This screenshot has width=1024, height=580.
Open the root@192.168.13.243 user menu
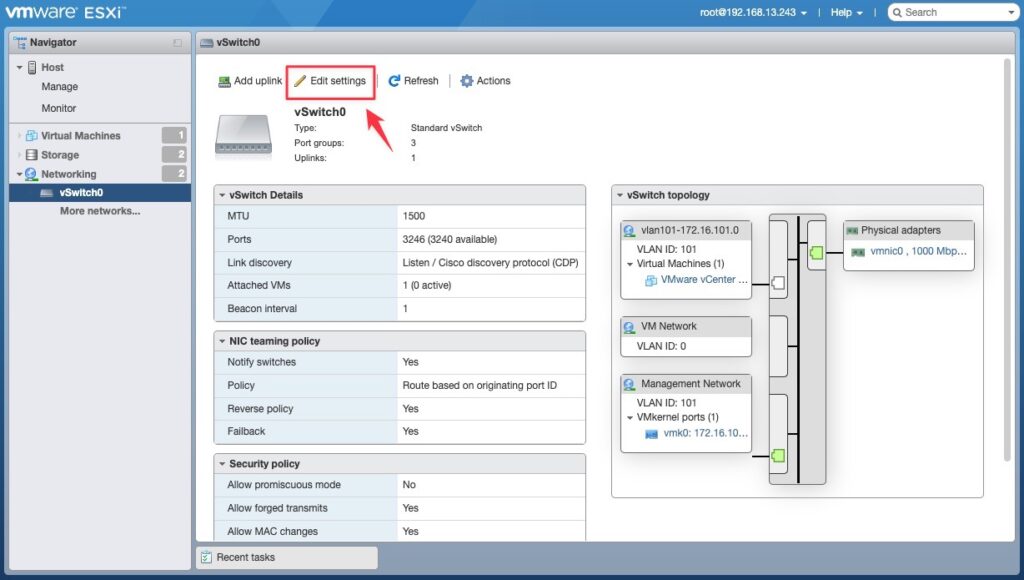coord(753,12)
